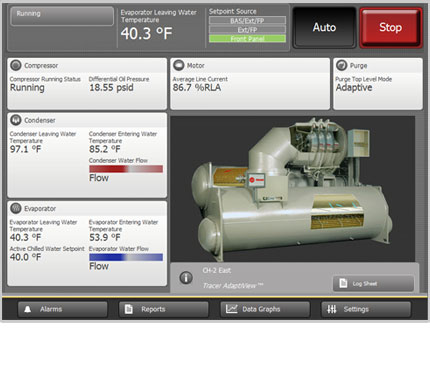
Task: Select BAS/Ext/FP setpoint source
Action: (x=247, y=21)
